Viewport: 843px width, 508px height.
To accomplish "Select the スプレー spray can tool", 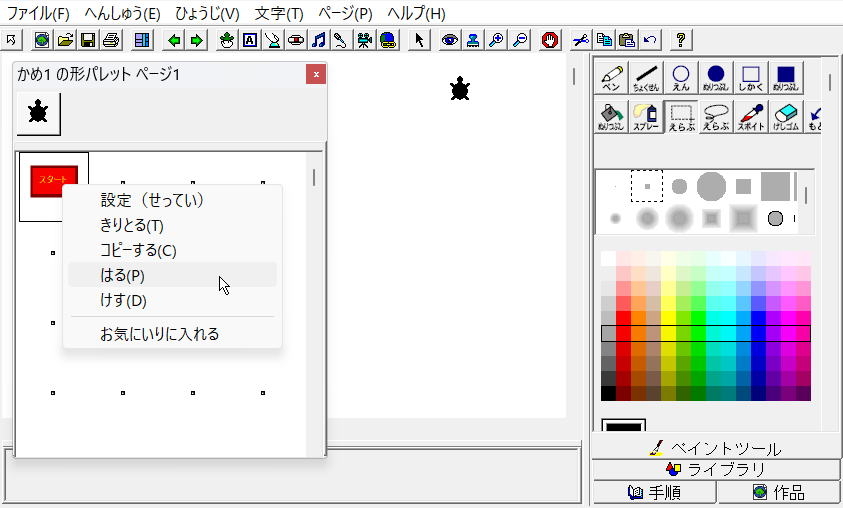I will pos(646,117).
